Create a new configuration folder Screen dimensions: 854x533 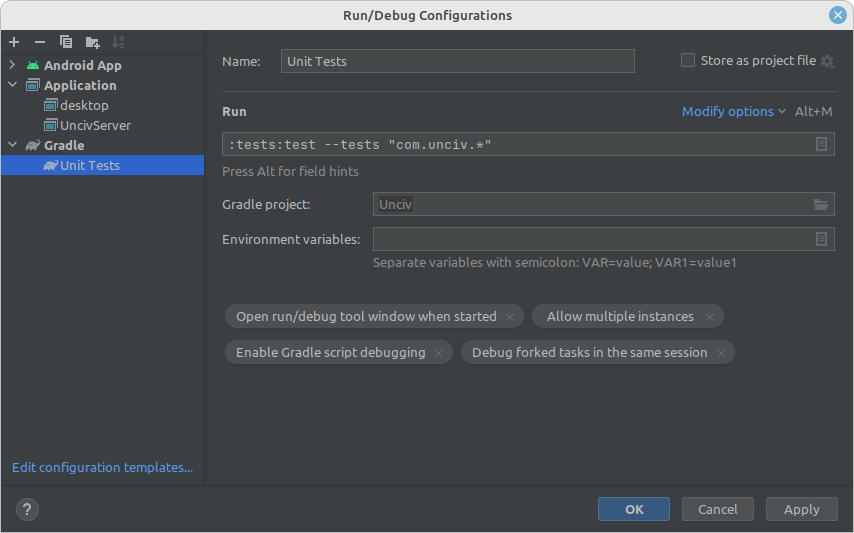click(93, 42)
